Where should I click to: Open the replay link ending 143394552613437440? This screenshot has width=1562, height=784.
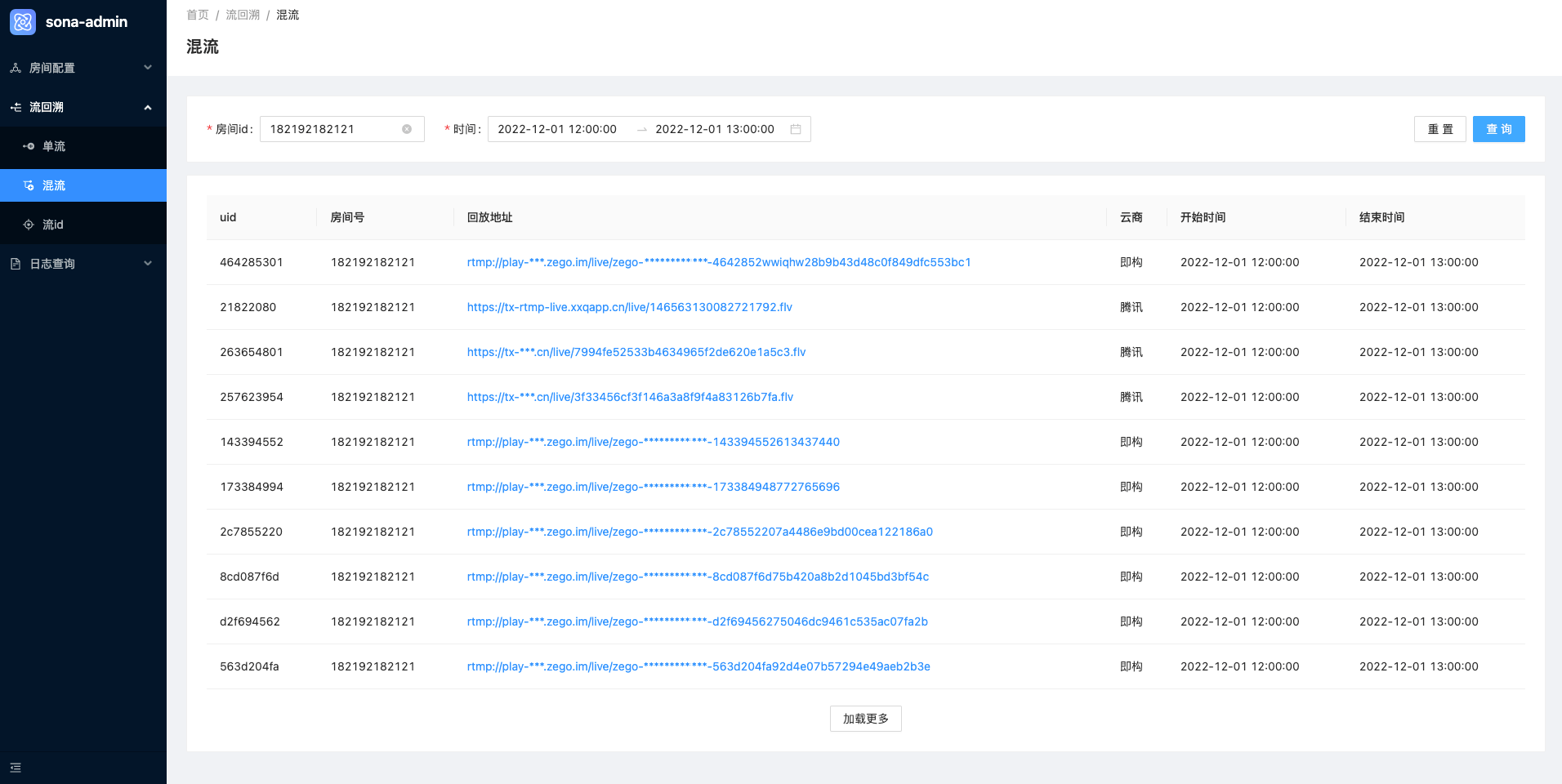coord(654,442)
